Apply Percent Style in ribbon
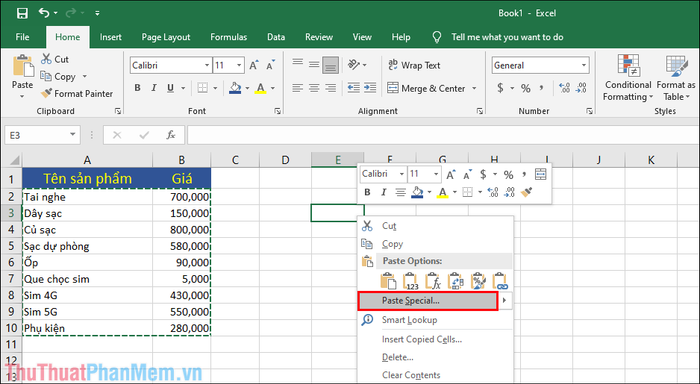This screenshot has height=384, width=700. click(x=526, y=88)
